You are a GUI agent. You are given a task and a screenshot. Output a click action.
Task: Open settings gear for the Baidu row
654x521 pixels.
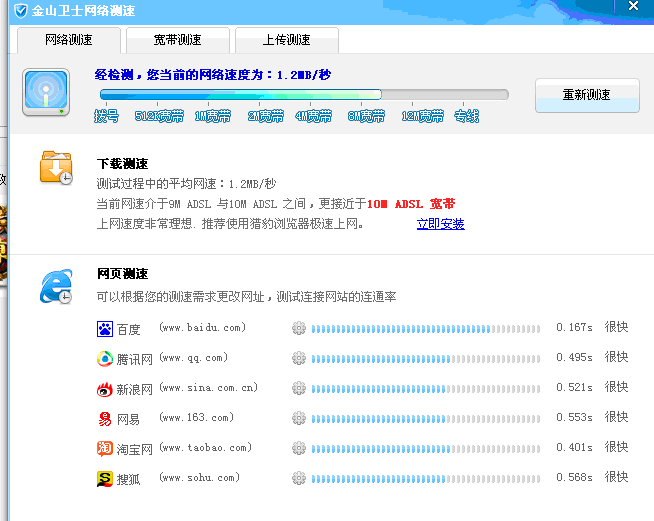click(x=299, y=328)
